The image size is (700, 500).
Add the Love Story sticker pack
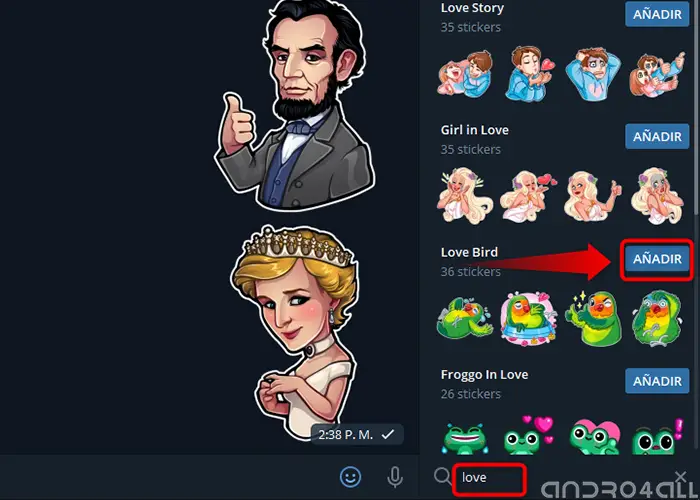pyautogui.click(x=657, y=14)
